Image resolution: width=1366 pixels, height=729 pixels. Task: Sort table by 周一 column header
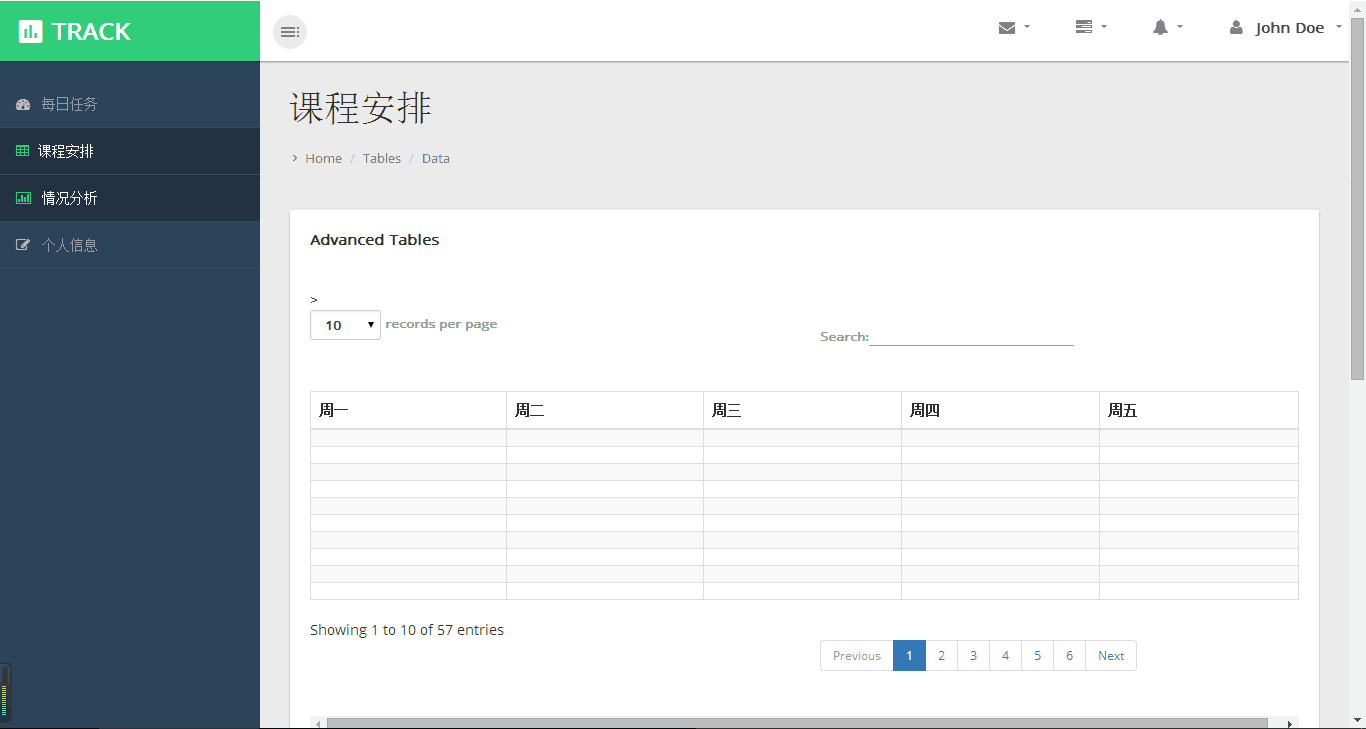click(408, 410)
